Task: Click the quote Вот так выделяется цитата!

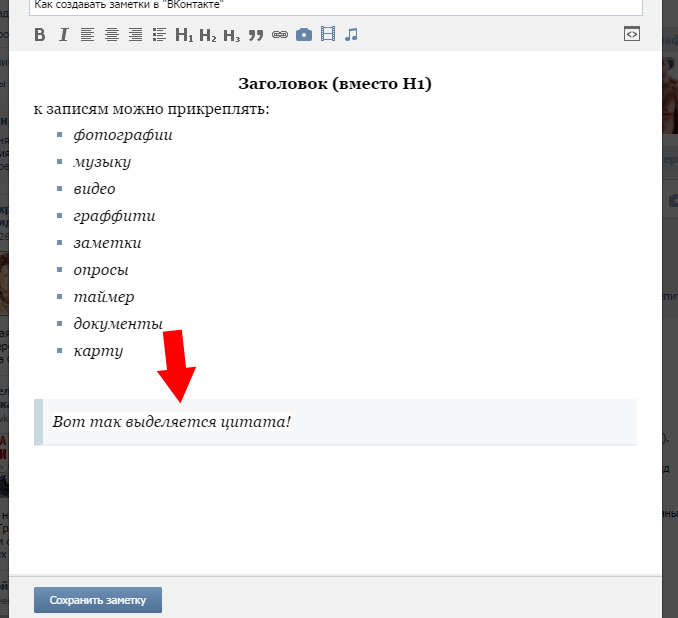Action: coord(172,422)
